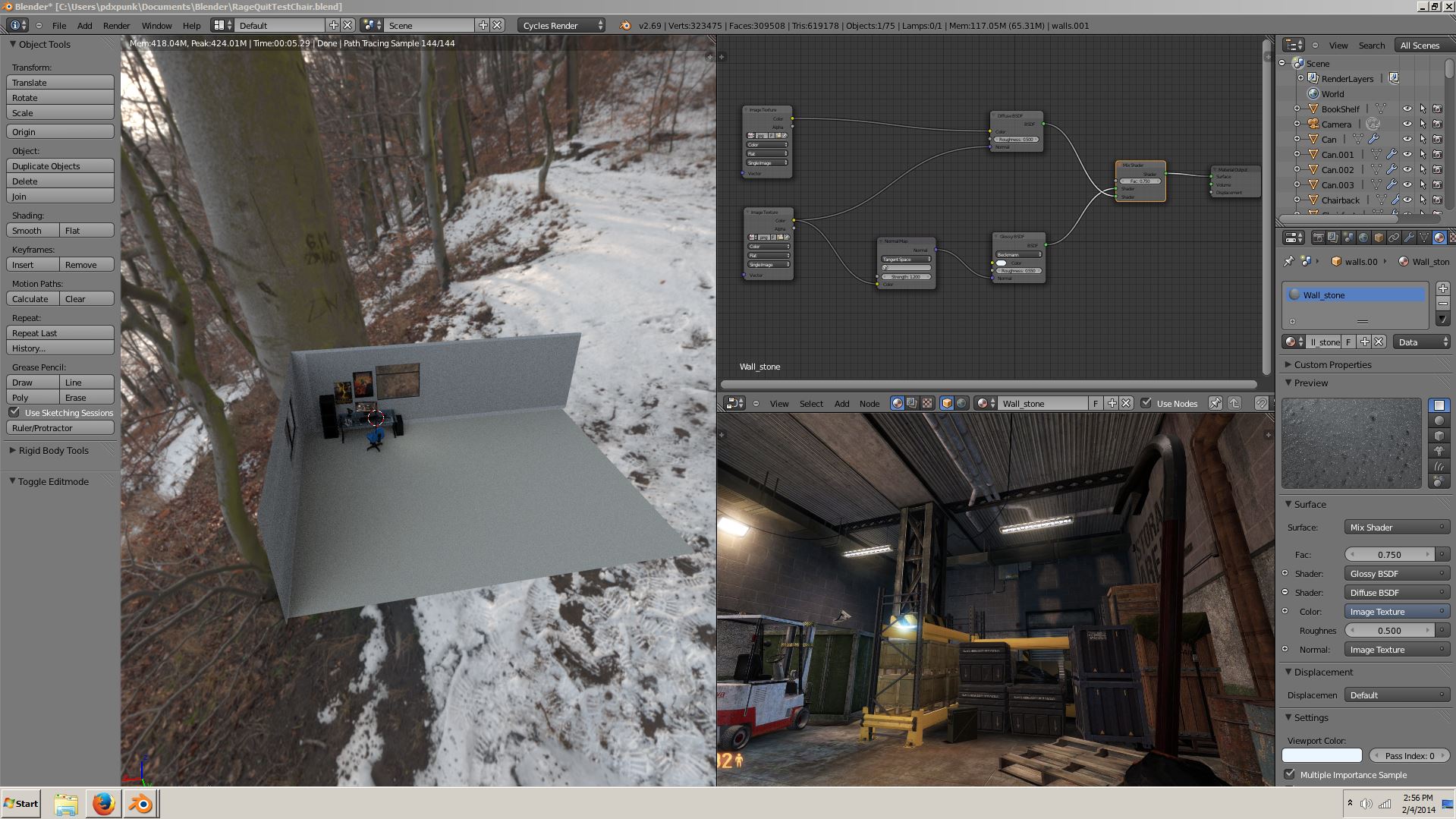Click the Ruler/Protractor button
1456x819 pixels.
pyautogui.click(x=60, y=427)
